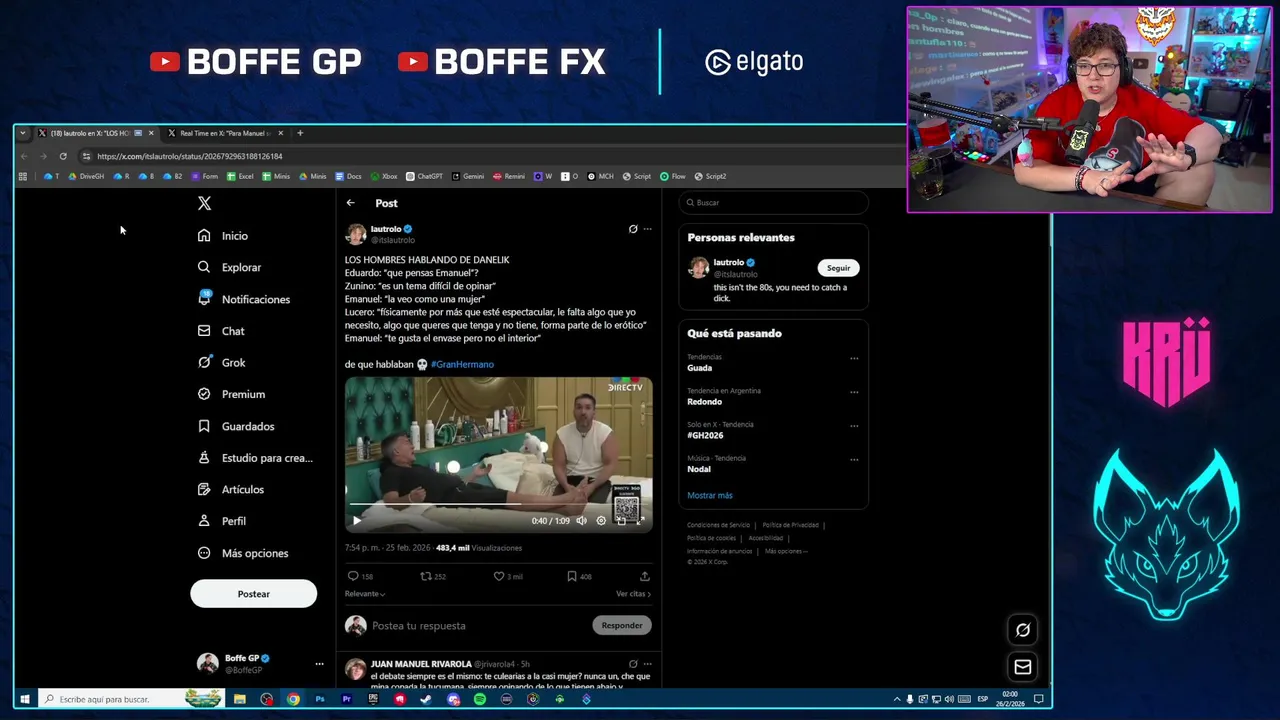Open the Relevante sort dropdown
The height and width of the screenshot is (720, 1280).
point(365,594)
